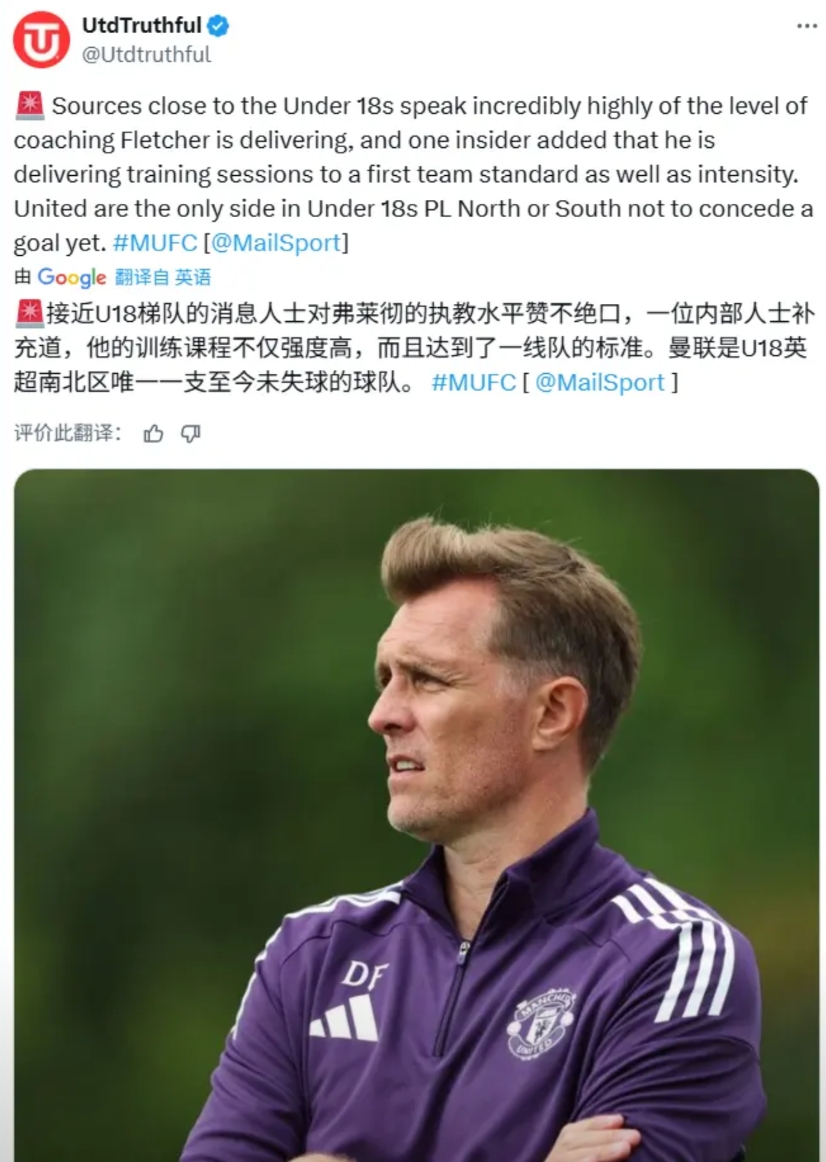
Task: Open the #MUFC hashtag in English text
Action: pyautogui.click(x=155, y=242)
